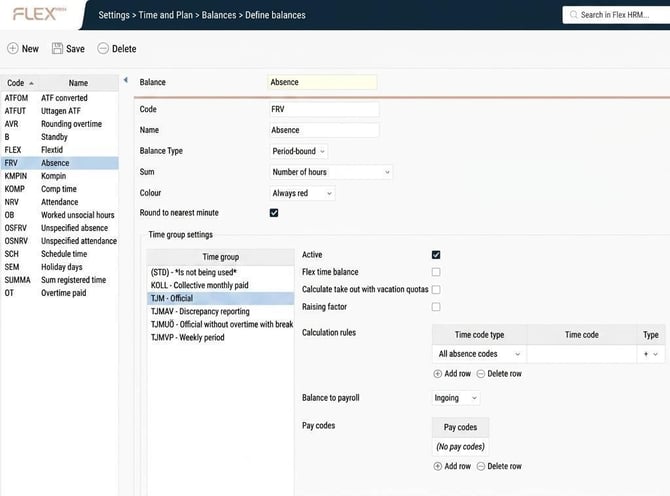
Task: Click the Name field with Absence
Action: coord(324,130)
